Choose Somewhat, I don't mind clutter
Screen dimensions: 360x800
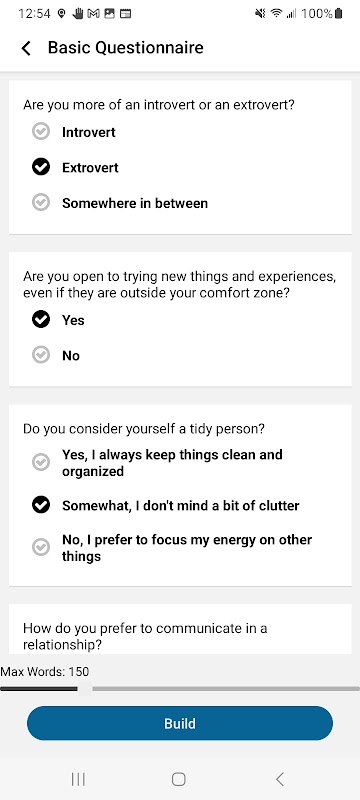click(x=165, y=505)
